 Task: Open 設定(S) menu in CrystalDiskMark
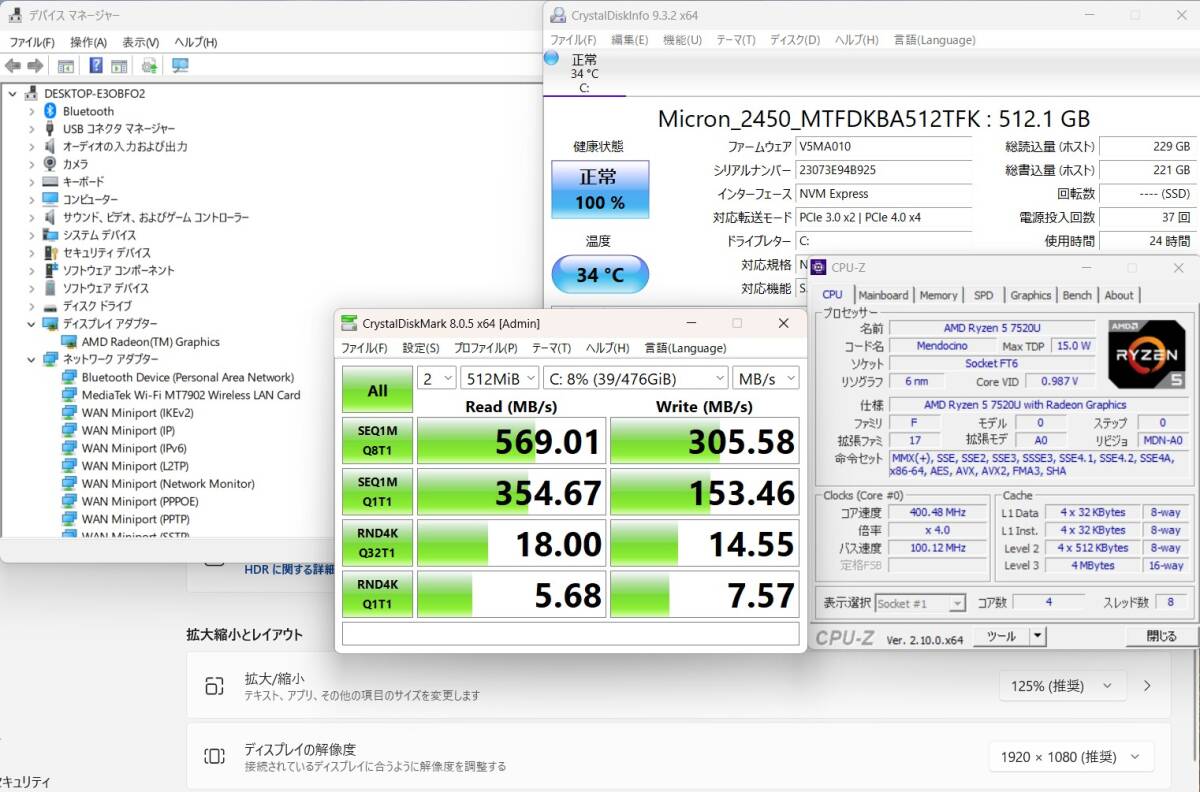(421, 348)
